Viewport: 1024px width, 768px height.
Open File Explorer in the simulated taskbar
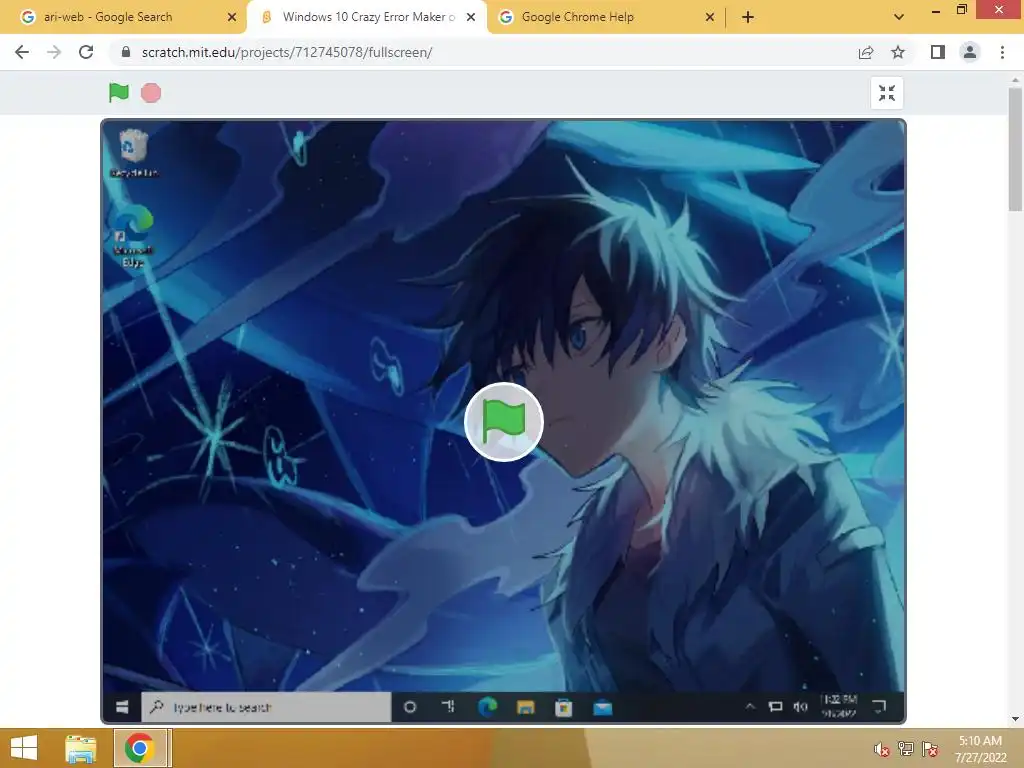pyautogui.click(x=526, y=707)
